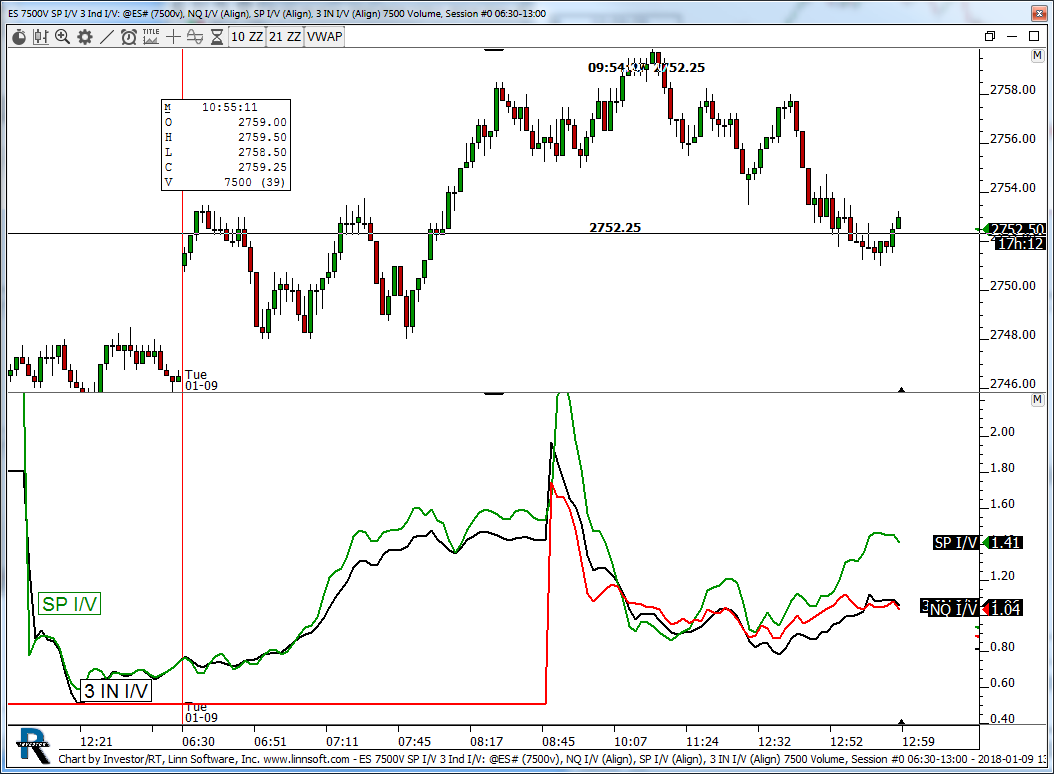Click the 06:30 time axis label

tap(198, 742)
